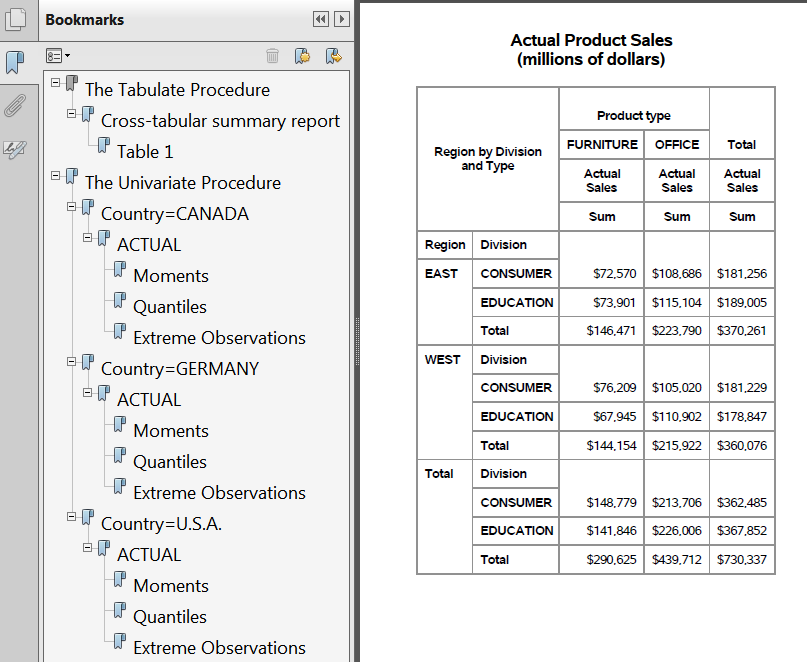Open the Page Thumbnails panel icon
Viewport: 807px width, 662px height.
(x=15, y=19)
